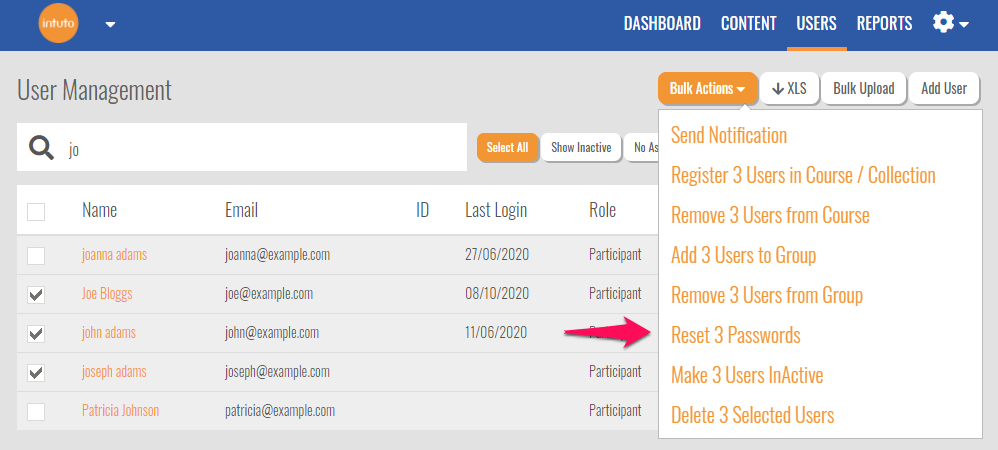
Task: Expand the dropdown arrow beside Intuto logo
Action: click(110, 25)
